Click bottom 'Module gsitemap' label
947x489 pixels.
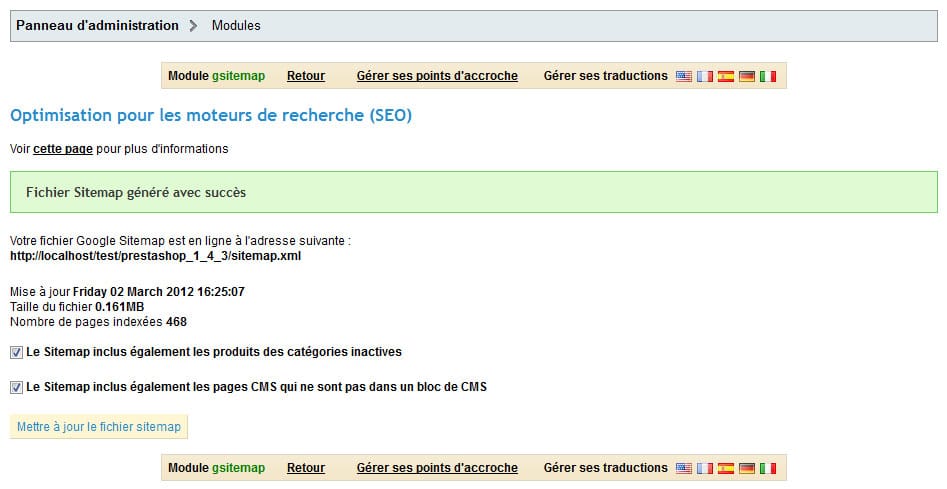[216, 468]
